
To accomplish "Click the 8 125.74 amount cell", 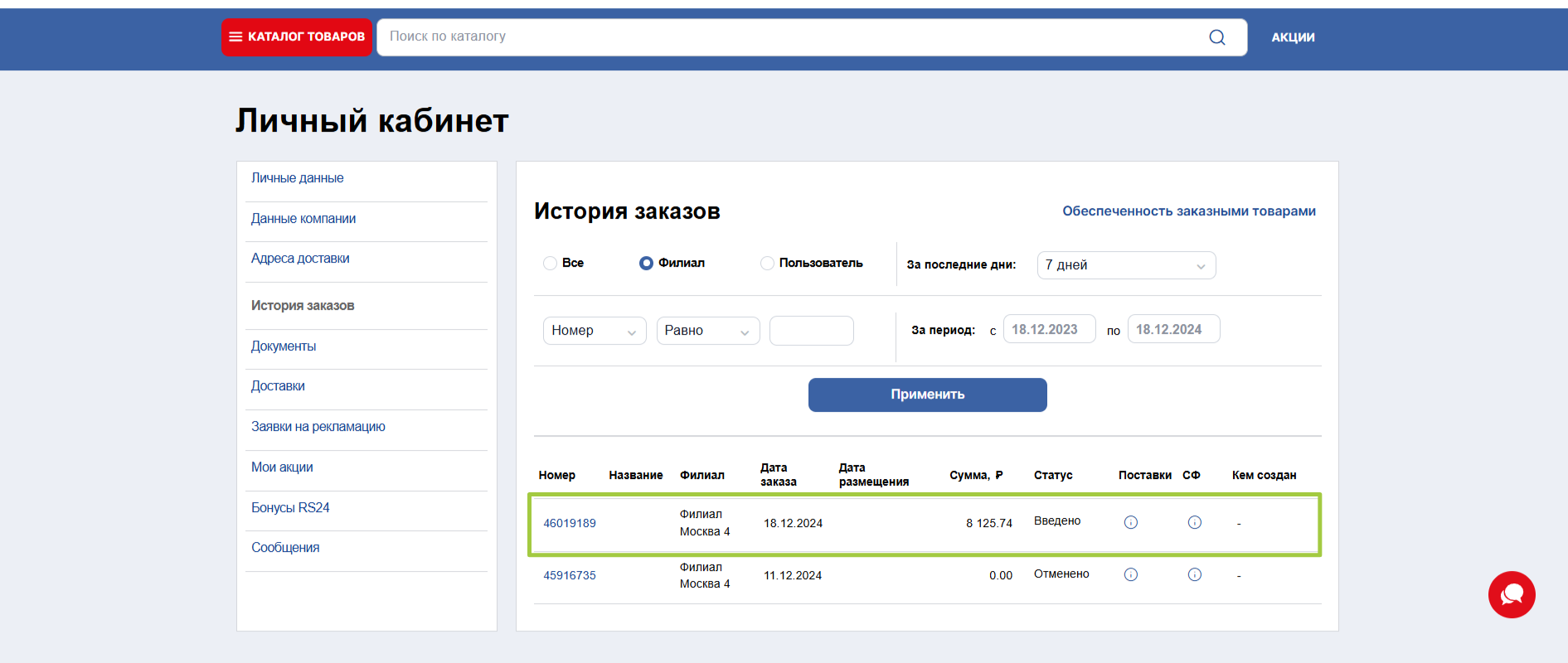I will pyautogui.click(x=989, y=523).
